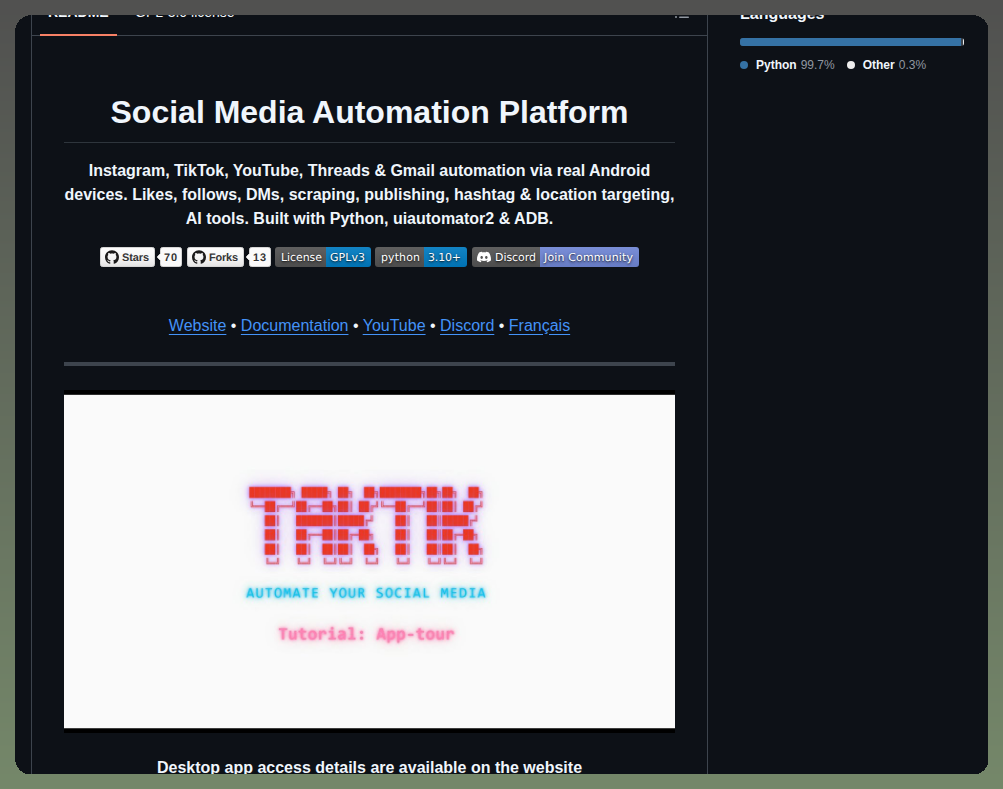The height and width of the screenshot is (789, 1003).
Task: Click the blue Python language dot
Action: (744, 65)
